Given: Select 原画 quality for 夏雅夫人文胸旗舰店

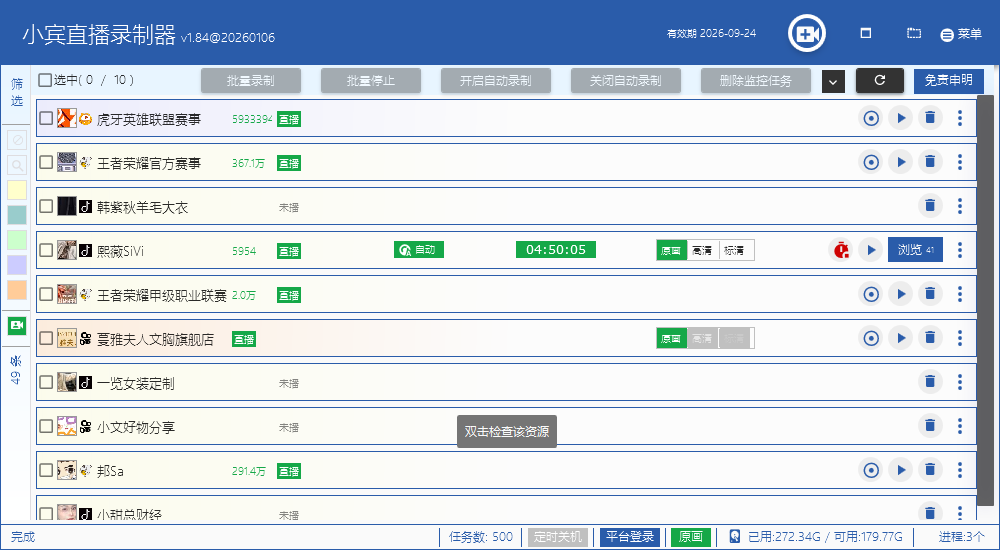Looking at the screenshot, I should [x=671, y=339].
